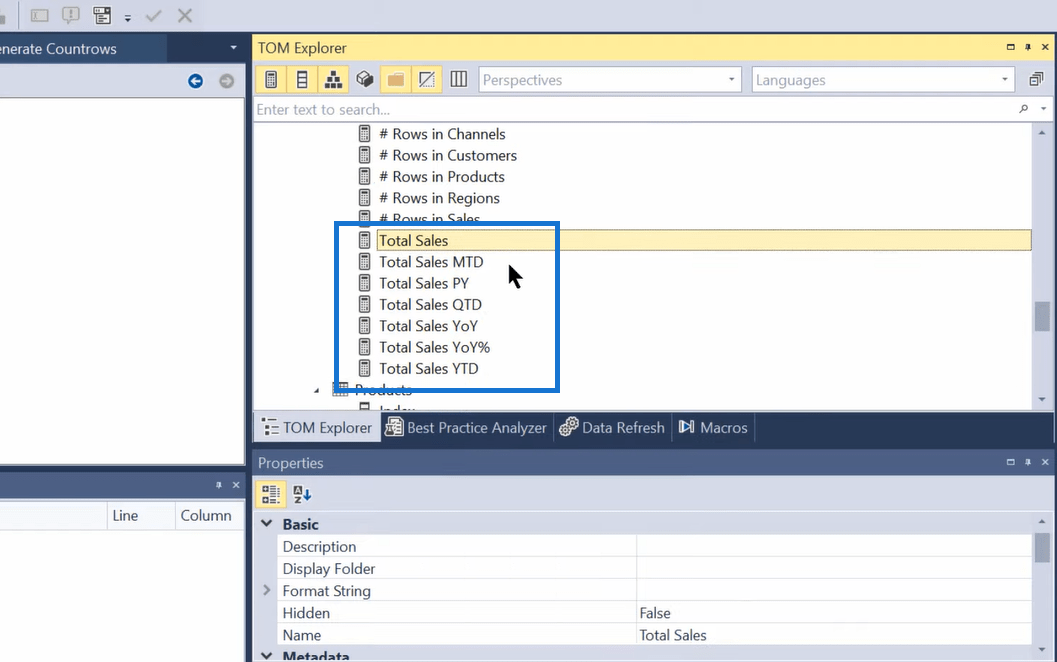Image resolution: width=1057 pixels, height=662 pixels.
Task: Open the Macros tab
Action: 713,427
